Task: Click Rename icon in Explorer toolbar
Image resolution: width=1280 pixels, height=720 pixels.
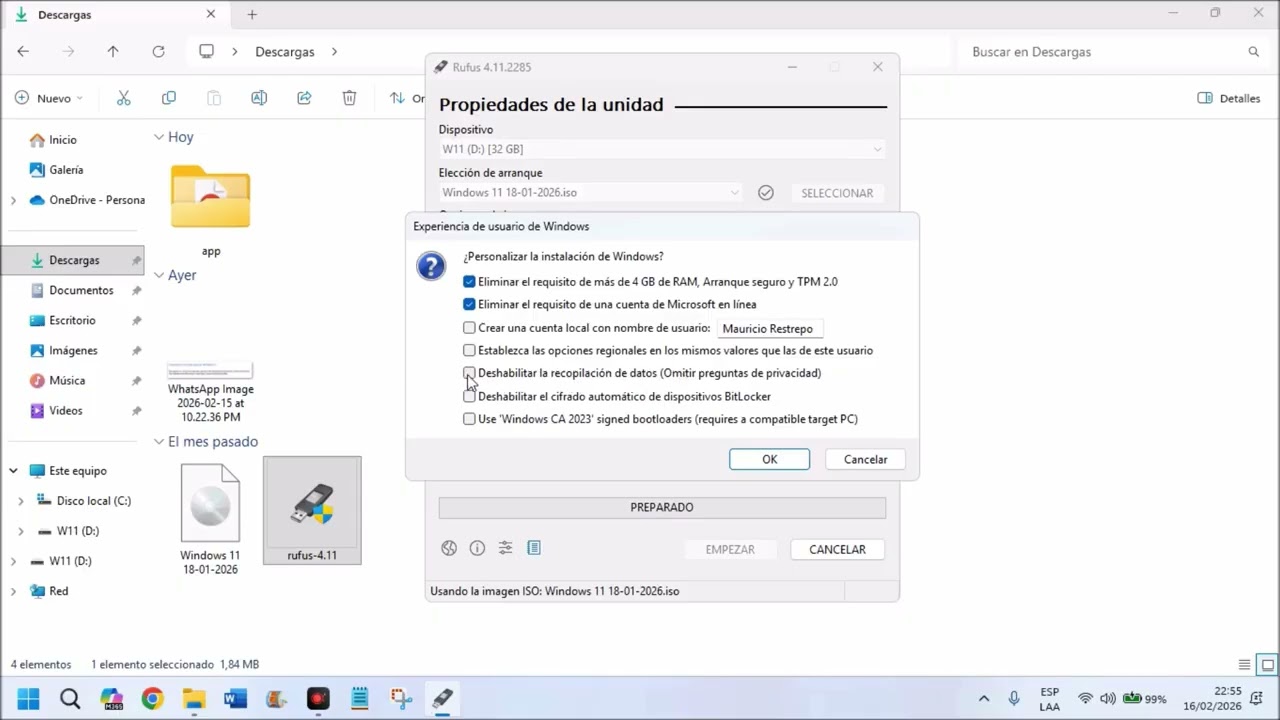Action: pos(259,98)
